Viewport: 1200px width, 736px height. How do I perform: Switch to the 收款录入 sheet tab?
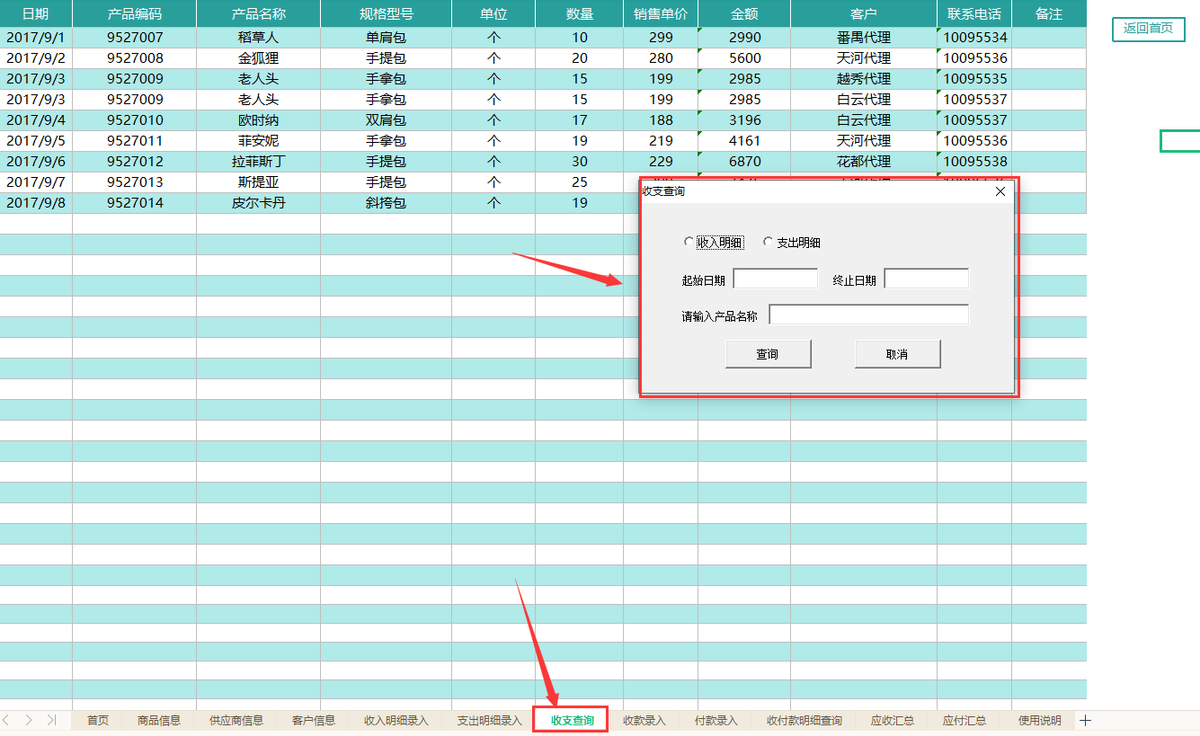pos(646,719)
